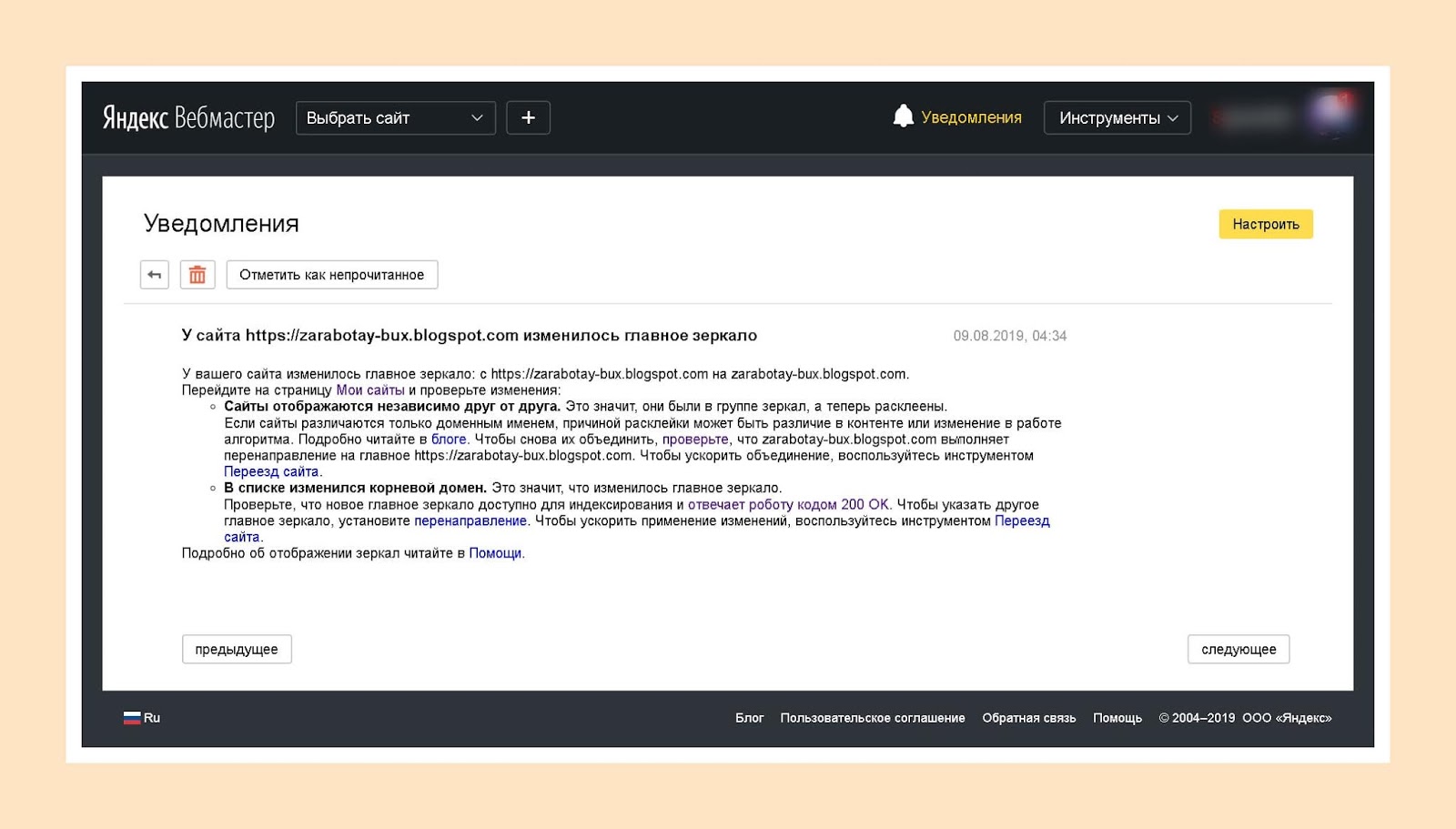Open Пользовательское соглашение footer link
Screen dimensions: 1456x829
point(873,718)
